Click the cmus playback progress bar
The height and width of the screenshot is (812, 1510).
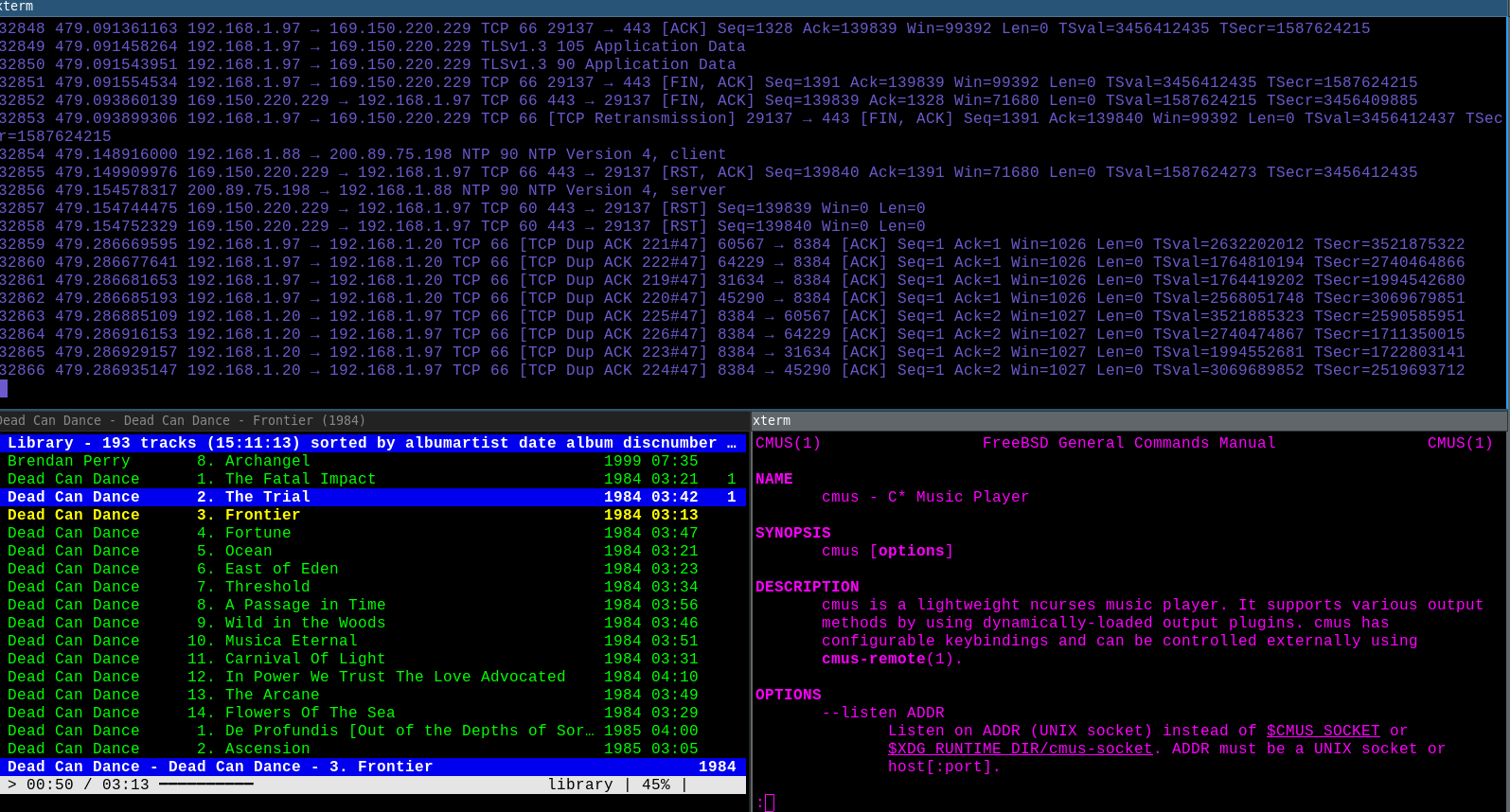[x=206, y=785]
